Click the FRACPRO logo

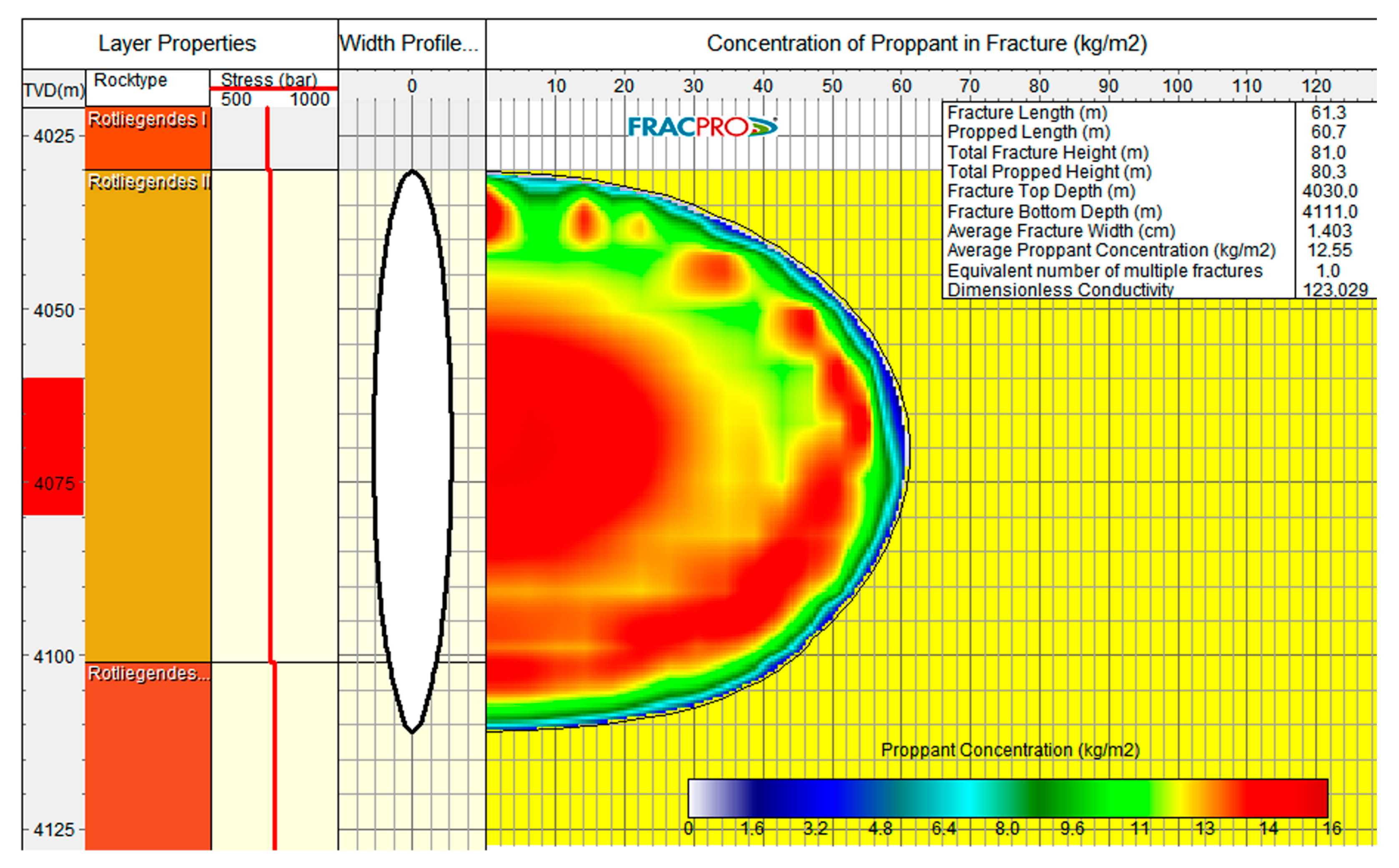click(x=702, y=127)
